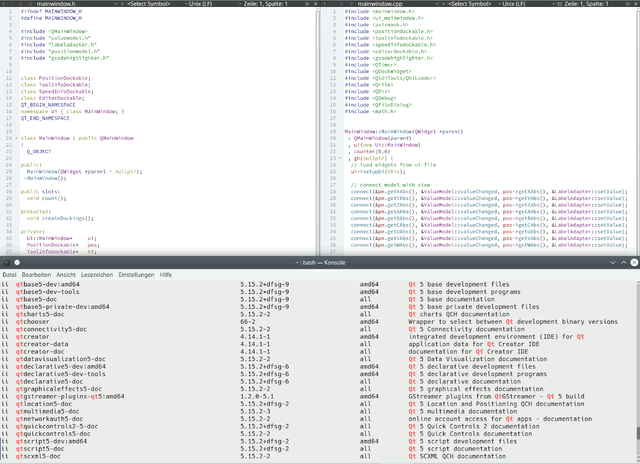Open the Hilfe menu in Konsole
The image size is (640, 464).
[x=166, y=275]
